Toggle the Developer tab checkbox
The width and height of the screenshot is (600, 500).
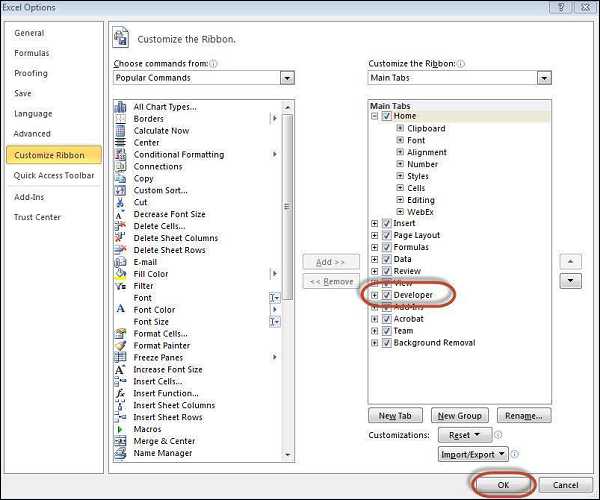pos(386,295)
